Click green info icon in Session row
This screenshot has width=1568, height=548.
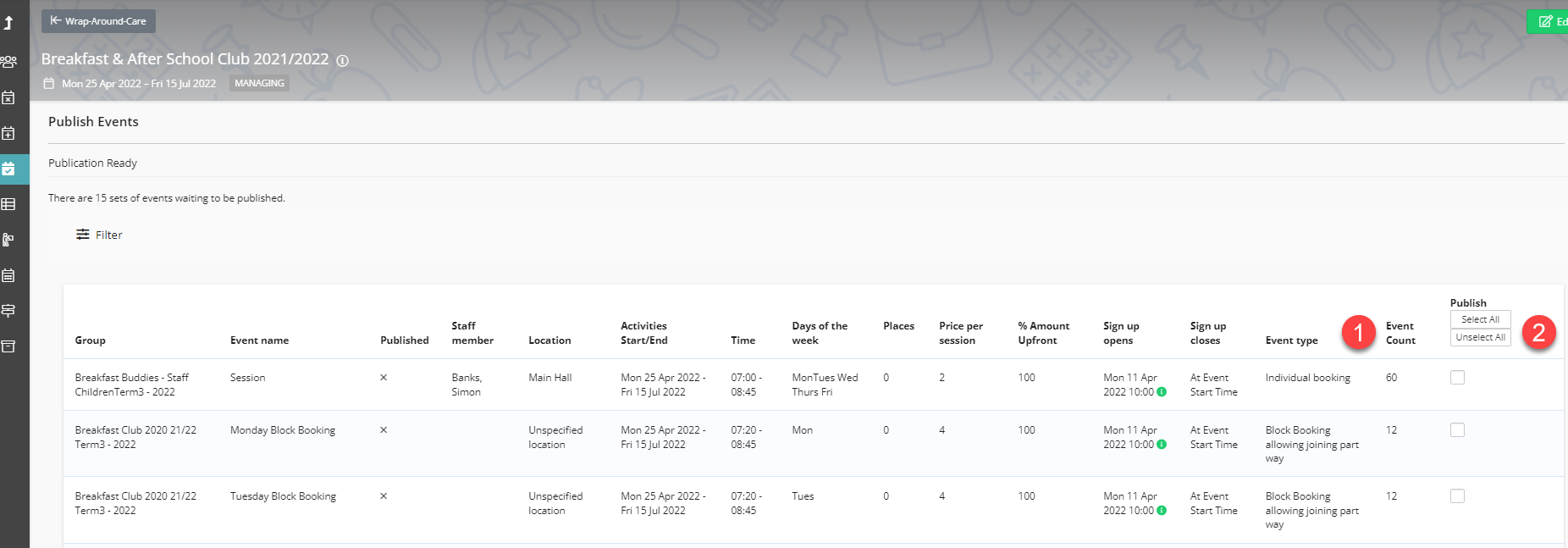pyautogui.click(x=1162, y=392)
